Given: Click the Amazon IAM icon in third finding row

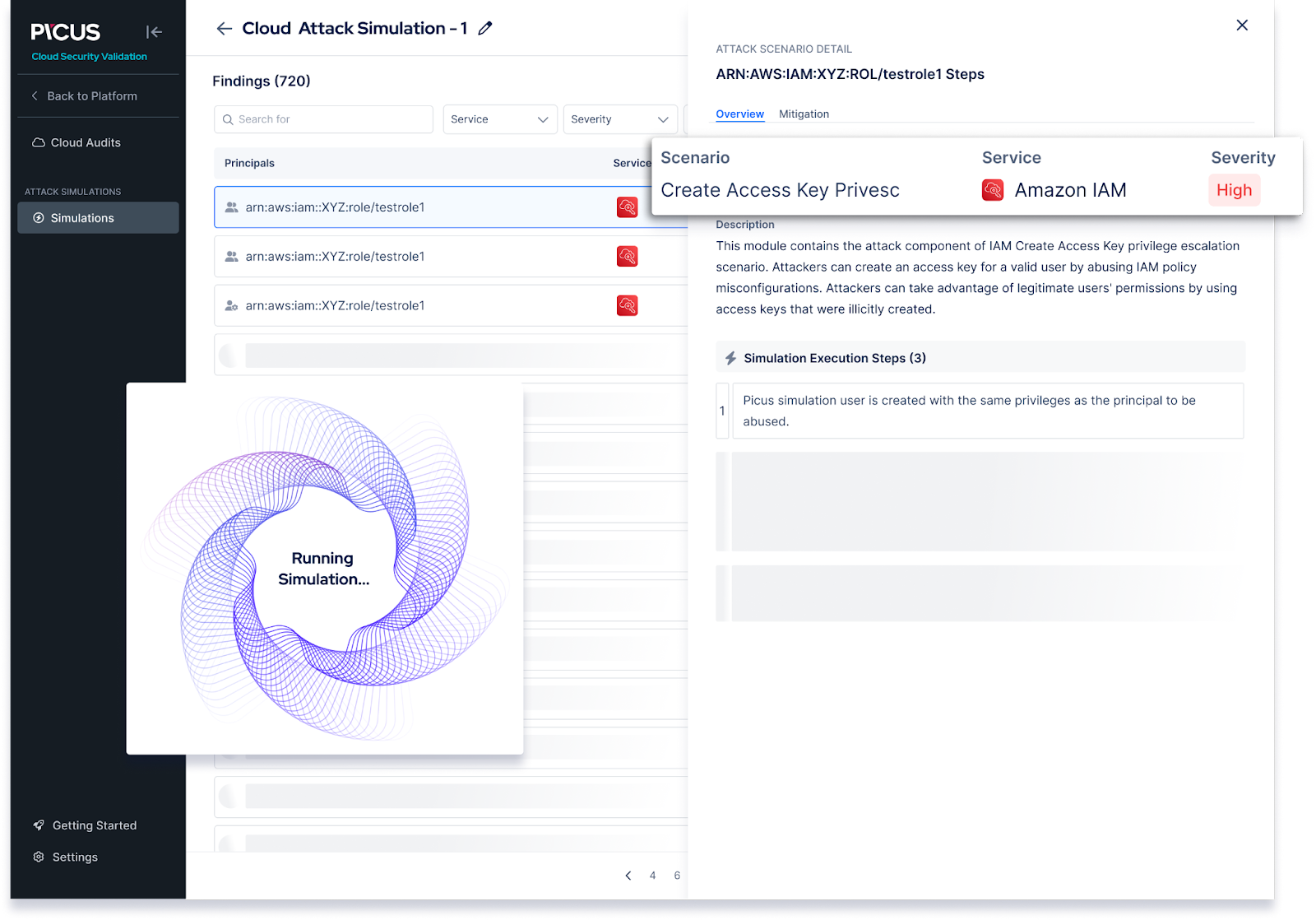Looking at the screenshot, I should click(627, 306).
